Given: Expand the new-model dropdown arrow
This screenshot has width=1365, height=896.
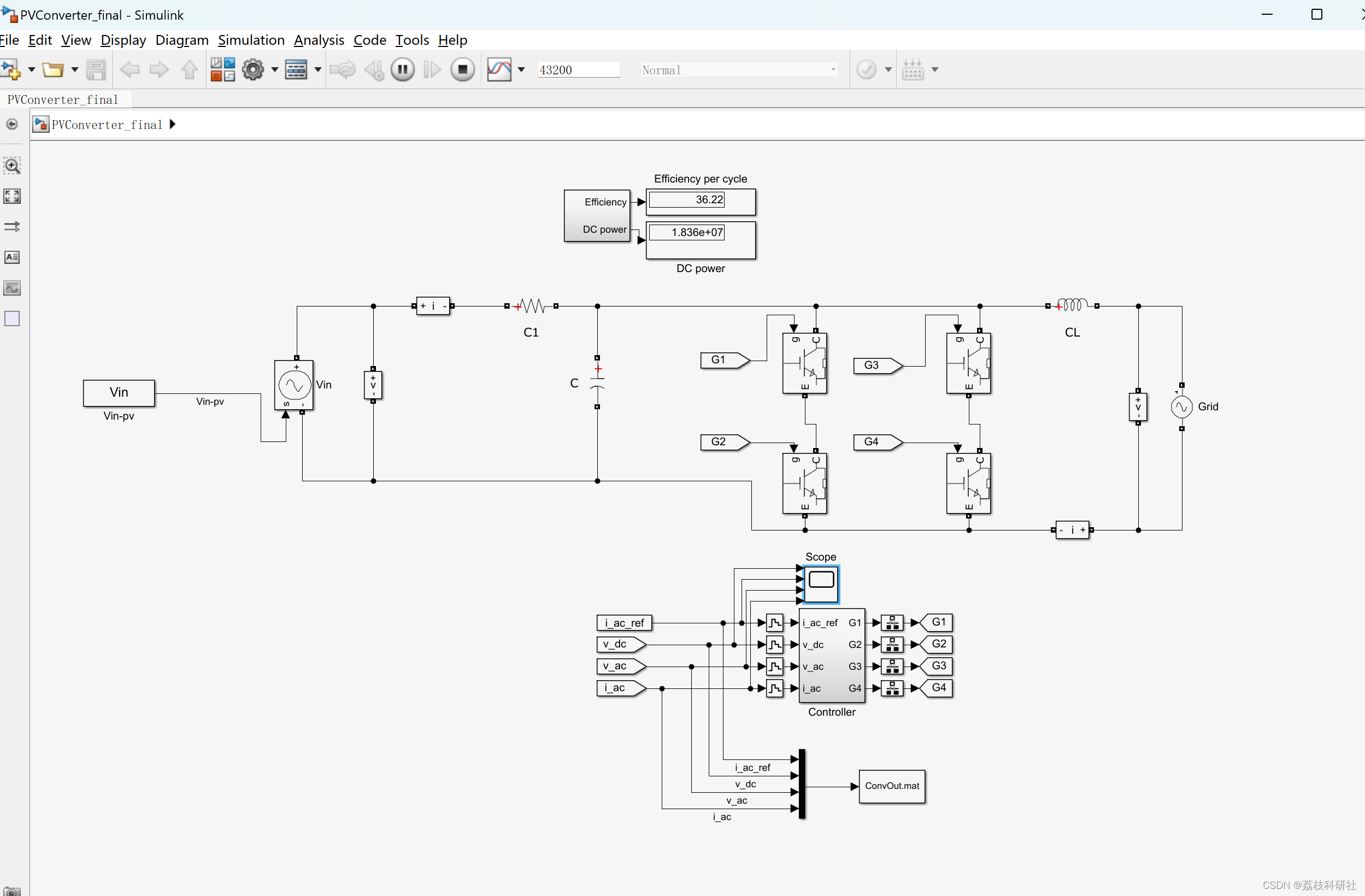Looking at the screenshot, I should point(31,69).
